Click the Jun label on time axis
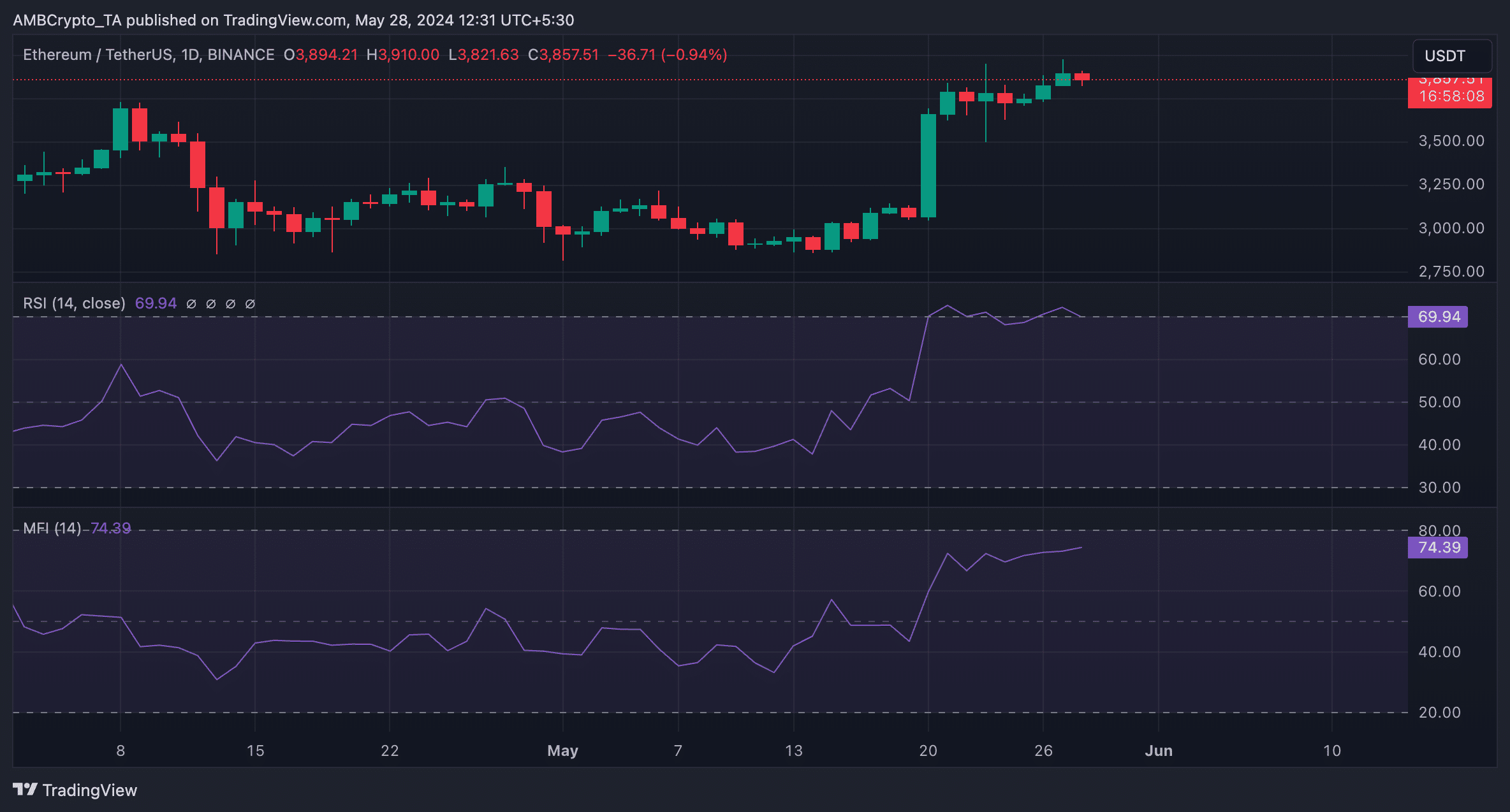 pyautogui.click(x=1159, y=751)
